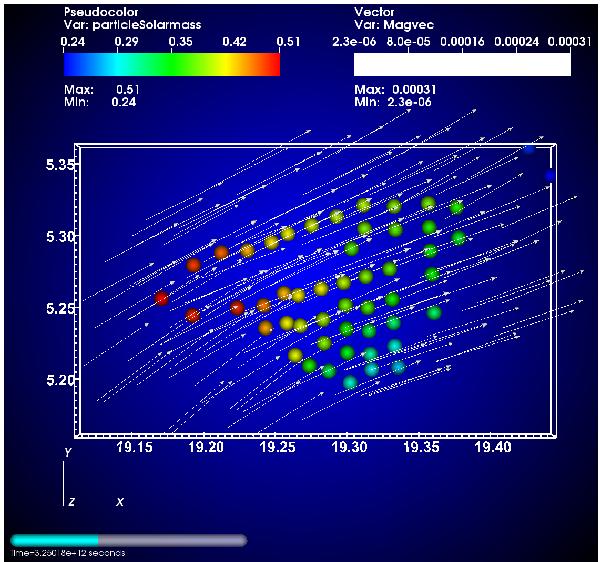Viewport: 600px width, 562px height.
Task: Click the white Vector Magvec color bar
Action: 462,63
